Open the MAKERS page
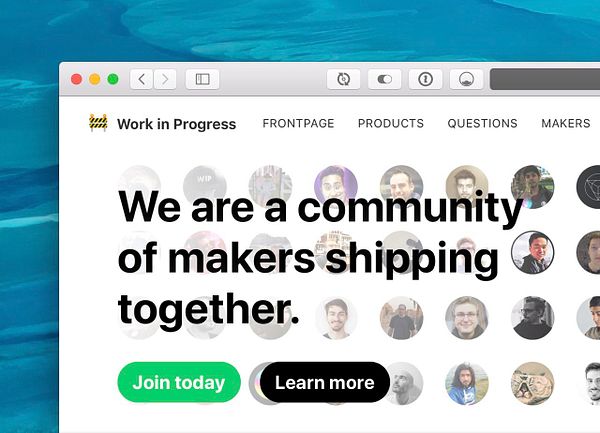This screenshot has width=600, height=433. (x=566, y=123)
